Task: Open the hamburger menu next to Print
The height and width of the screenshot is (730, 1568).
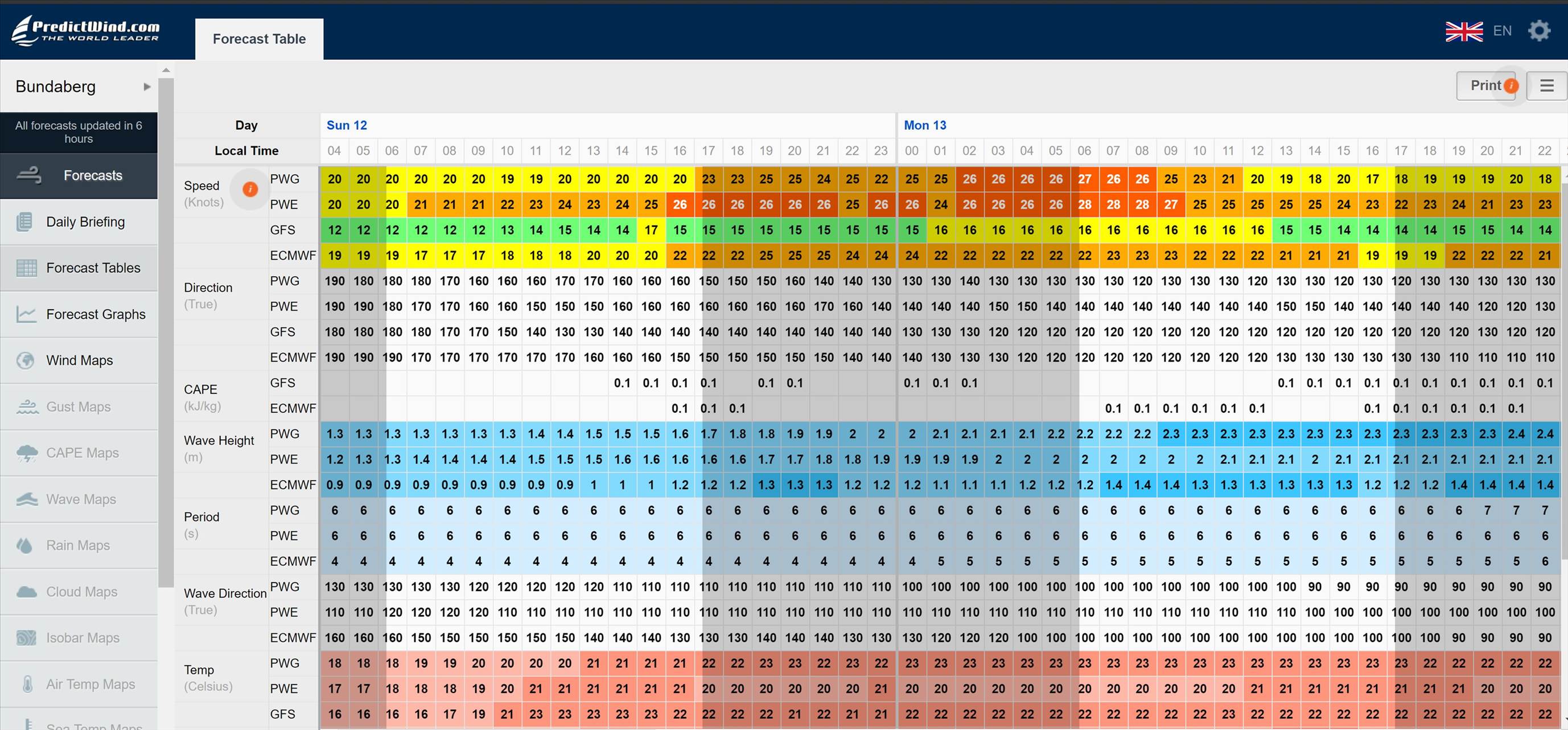Action: point(1547,86)
